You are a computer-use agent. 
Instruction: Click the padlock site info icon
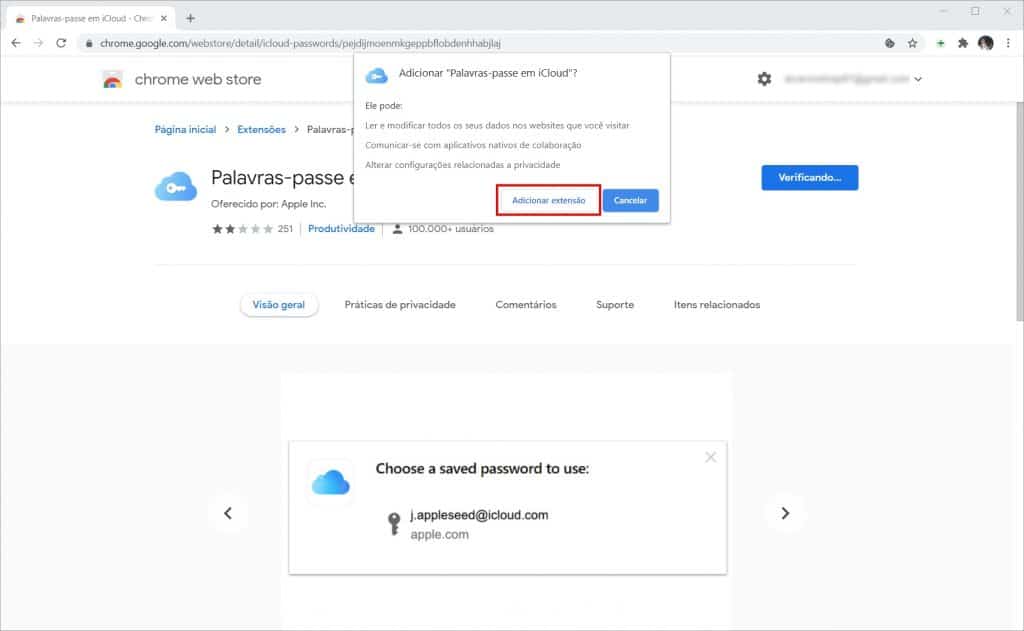[89, 43]
